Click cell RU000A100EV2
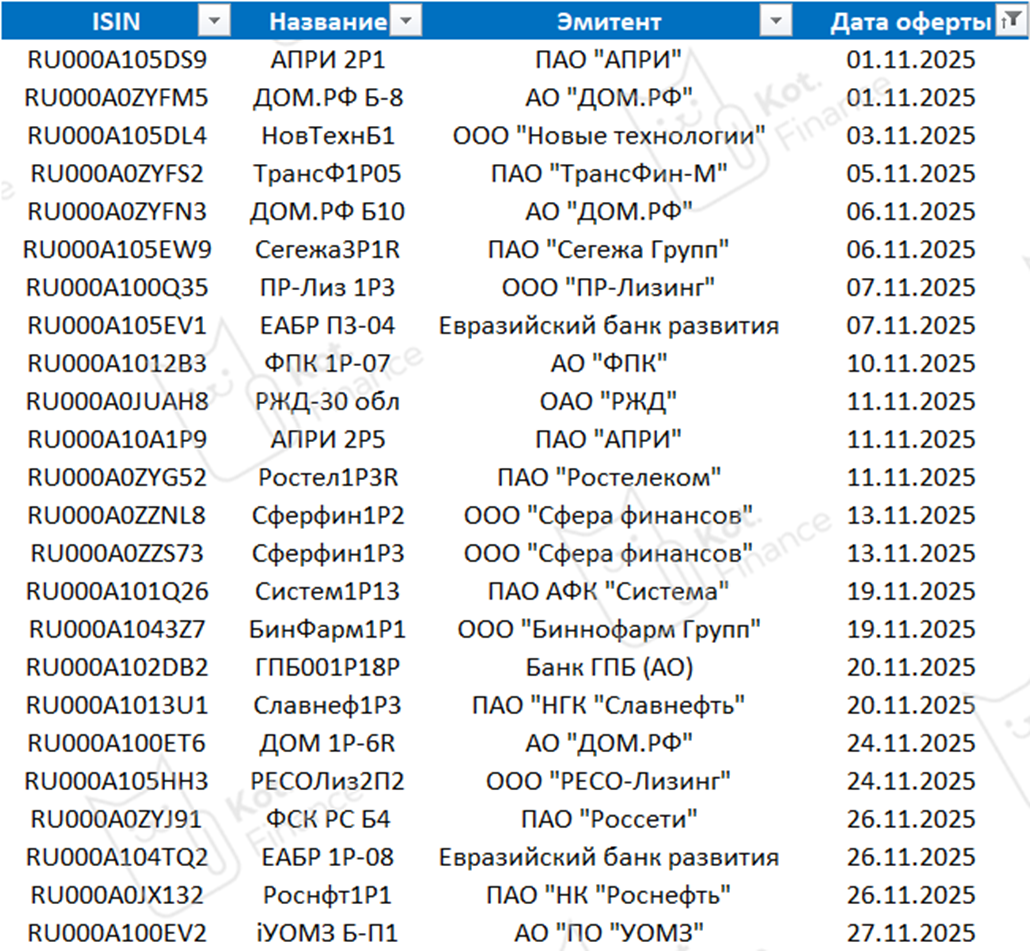The width and height of the screenshot is (1030, 951). pyautogui.click(x=117, y=933)
